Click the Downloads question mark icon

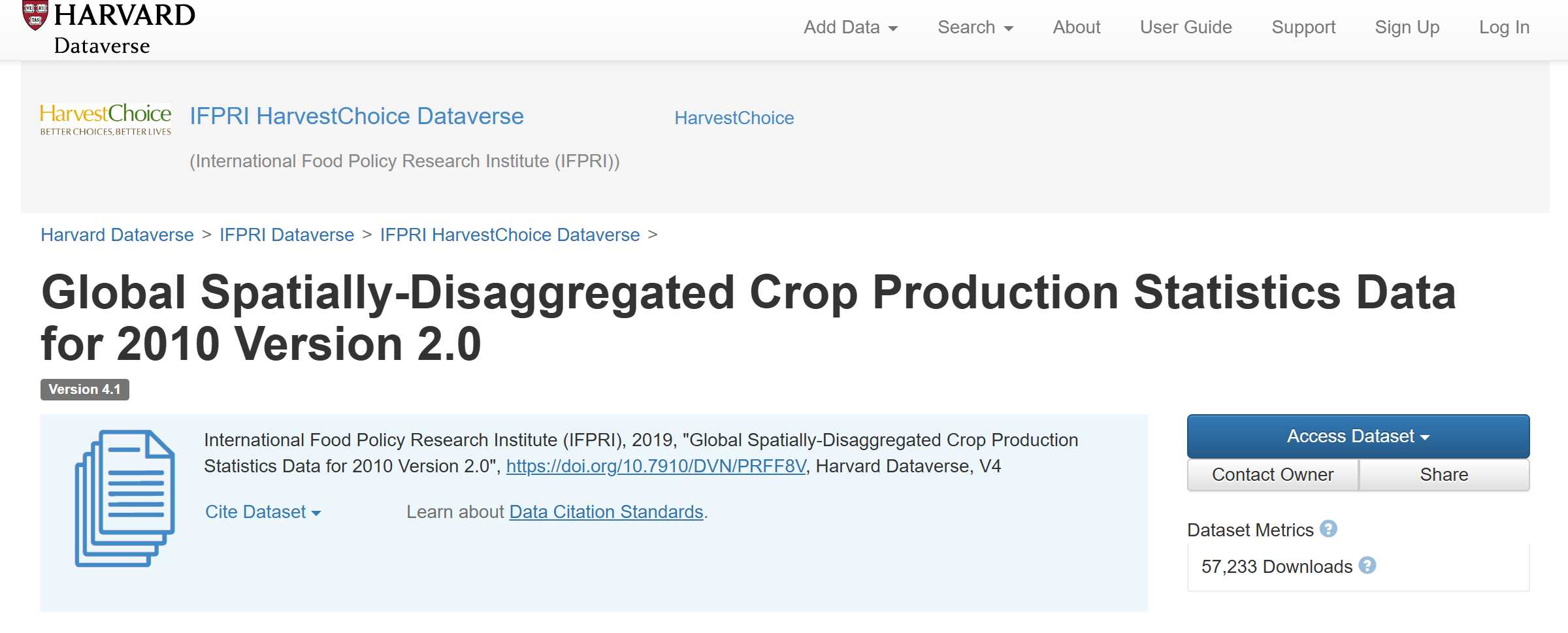(x=1367, y=565)
